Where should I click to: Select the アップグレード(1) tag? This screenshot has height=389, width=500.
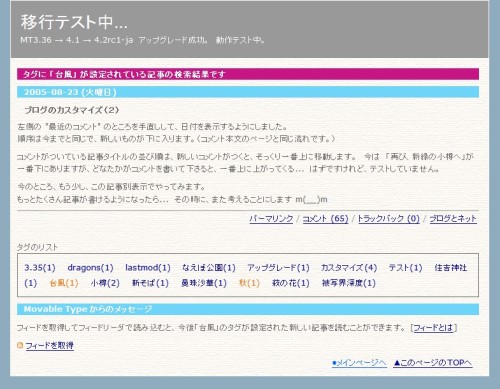point(278,268)
